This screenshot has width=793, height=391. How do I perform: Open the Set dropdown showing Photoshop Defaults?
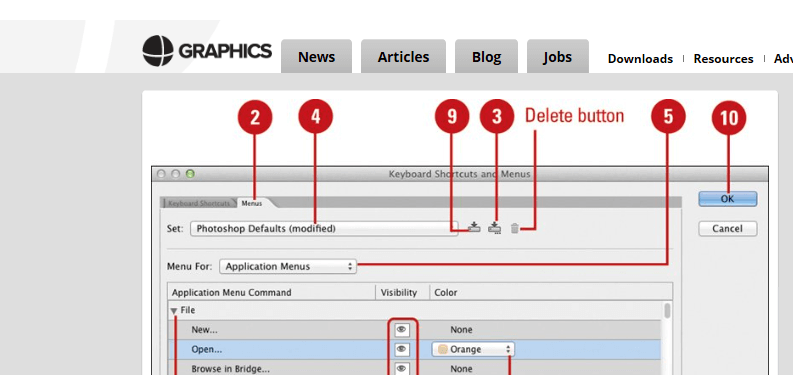(324, 229)
